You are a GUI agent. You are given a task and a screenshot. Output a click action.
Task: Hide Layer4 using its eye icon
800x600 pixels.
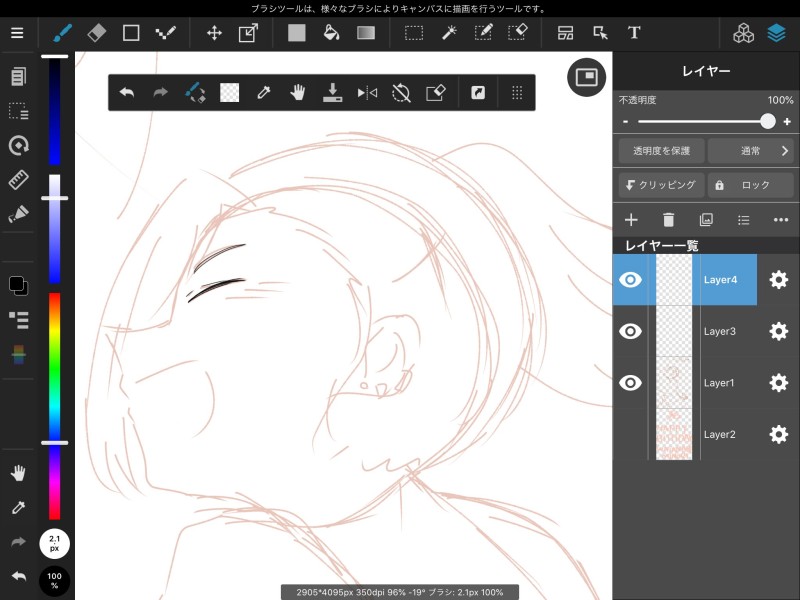point(630,280)
